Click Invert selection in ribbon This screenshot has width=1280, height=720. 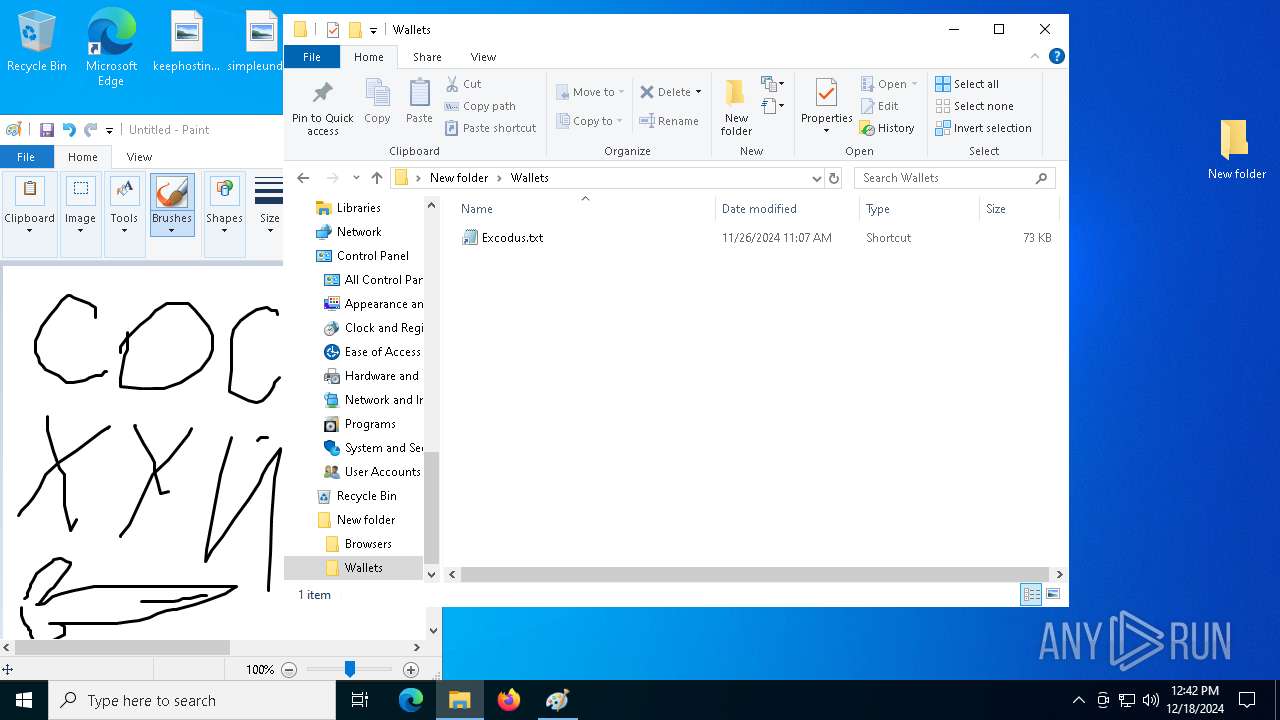coord(983,128)
